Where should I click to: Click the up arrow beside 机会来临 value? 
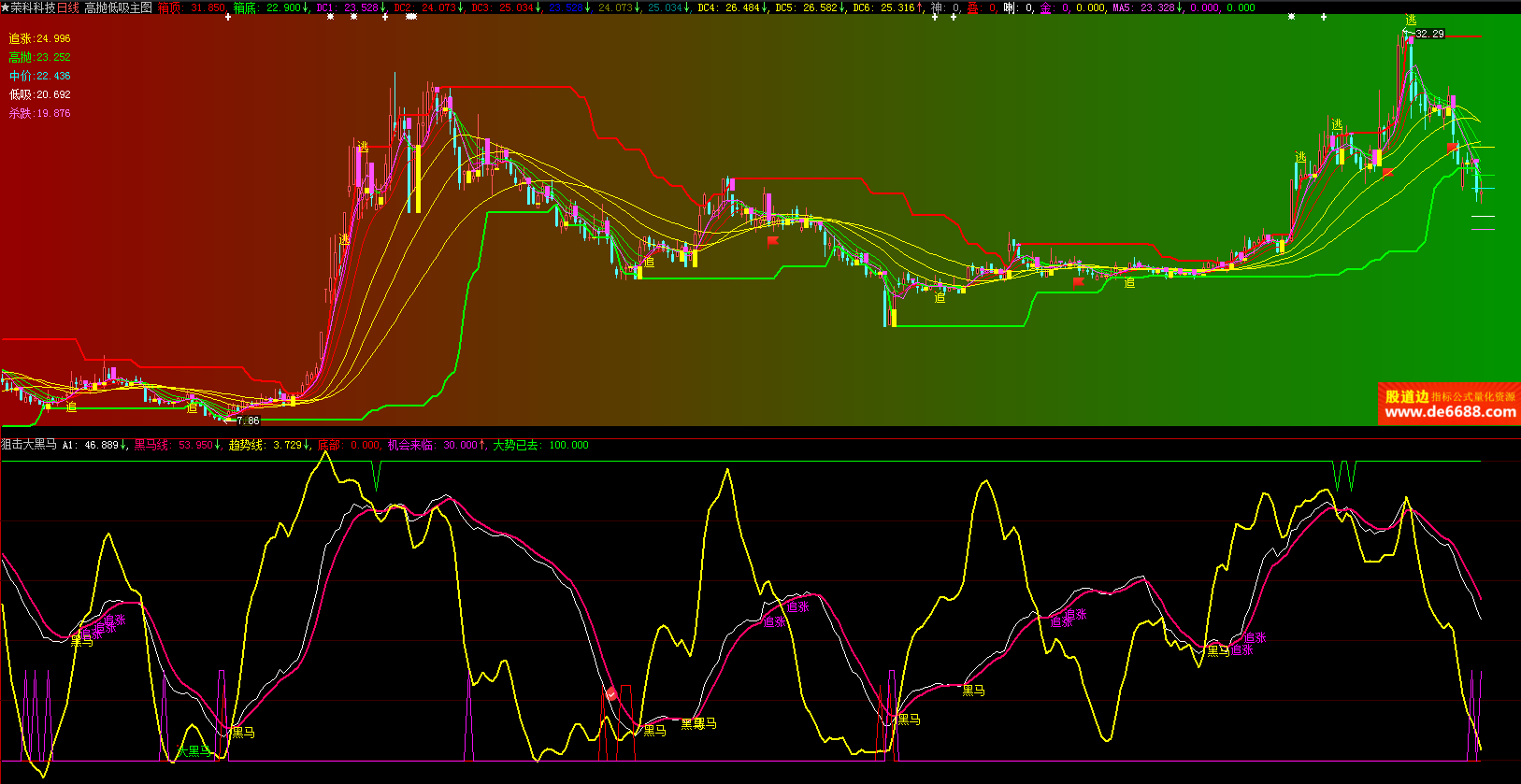point(482,445)
